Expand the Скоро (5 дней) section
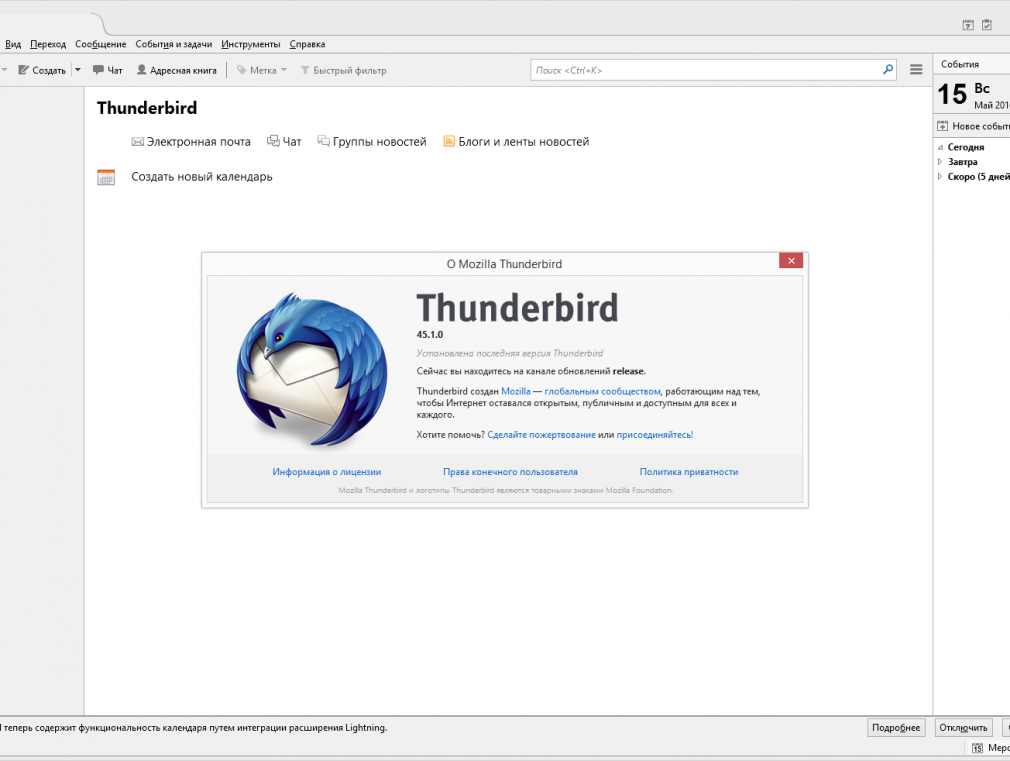Viewport: 1010px width, 761px height. [940, 177]
